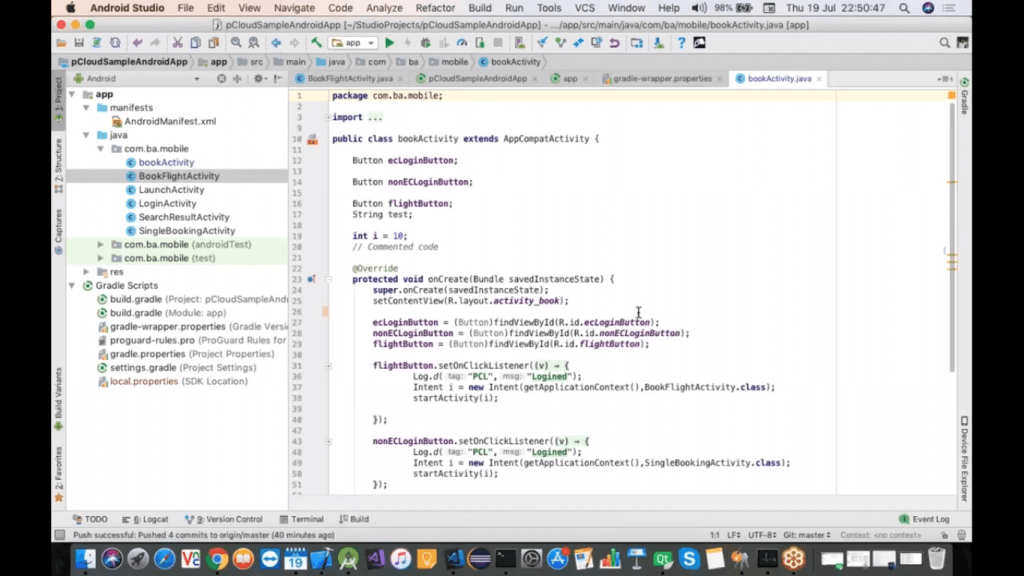This screenshot has width=1024, height=576.
Task: Run the app with green play button
Action: 390,43
